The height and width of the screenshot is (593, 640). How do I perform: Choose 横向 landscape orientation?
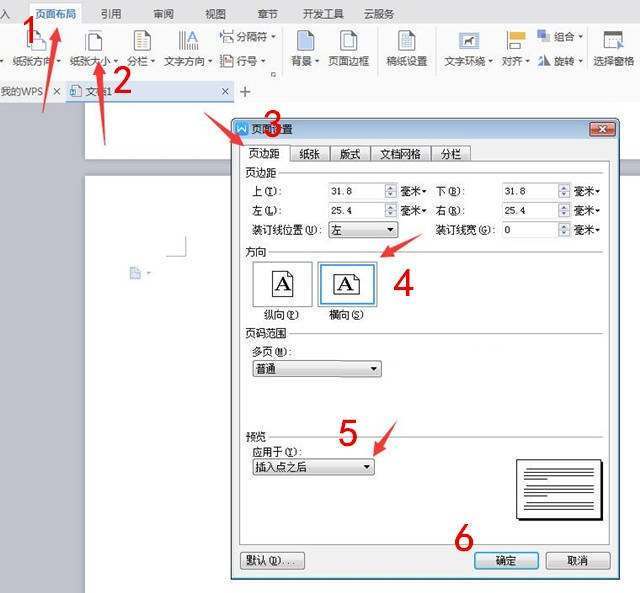pos(347,284)
